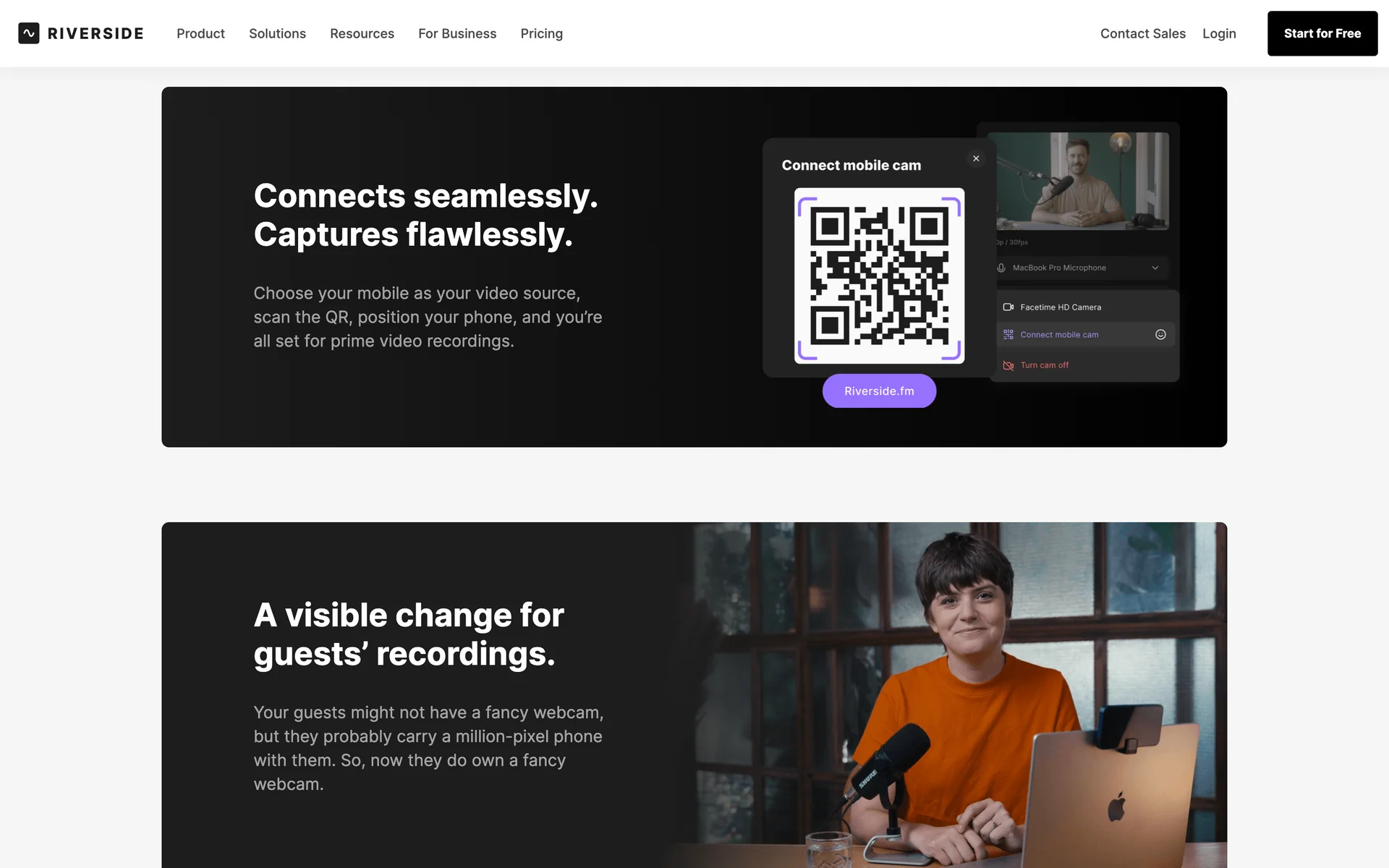
Task: Click the smiley icon on Connect mobile cam row
Action: pos(1160,334)
